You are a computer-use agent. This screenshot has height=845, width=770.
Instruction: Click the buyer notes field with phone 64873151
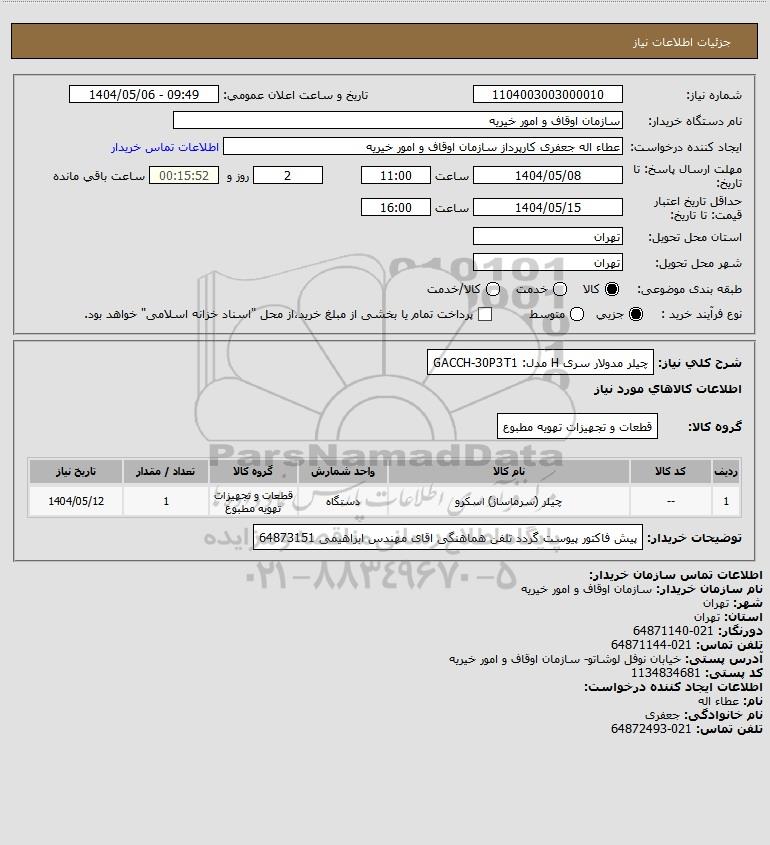(x=448, y=537)
